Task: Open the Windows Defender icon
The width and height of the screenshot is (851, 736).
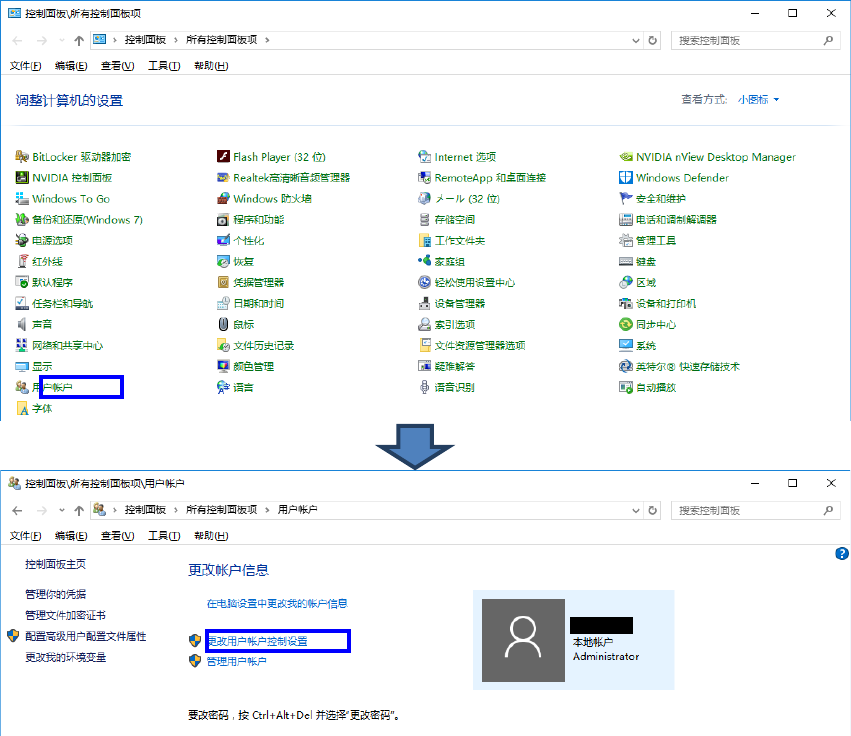Action: tap(626, 177)
